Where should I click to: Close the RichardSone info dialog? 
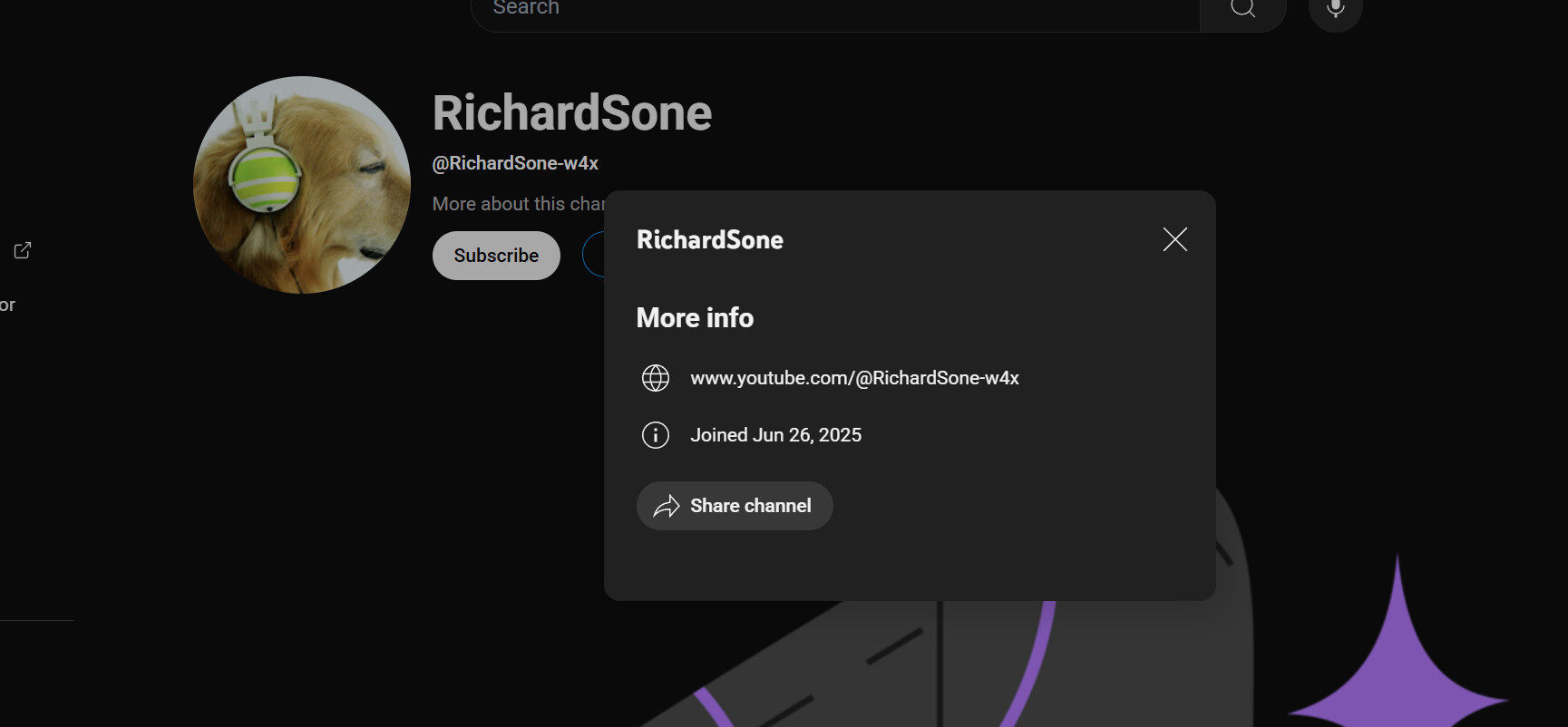[1175, 239]
